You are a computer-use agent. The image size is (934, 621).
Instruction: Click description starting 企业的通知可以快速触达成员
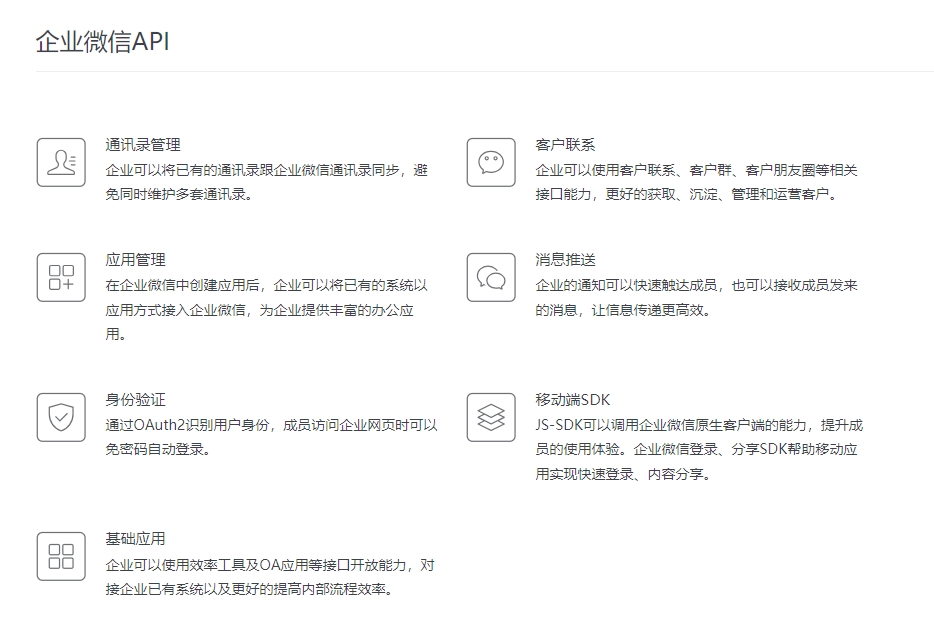pyautogui.click(x=696, y=298)
